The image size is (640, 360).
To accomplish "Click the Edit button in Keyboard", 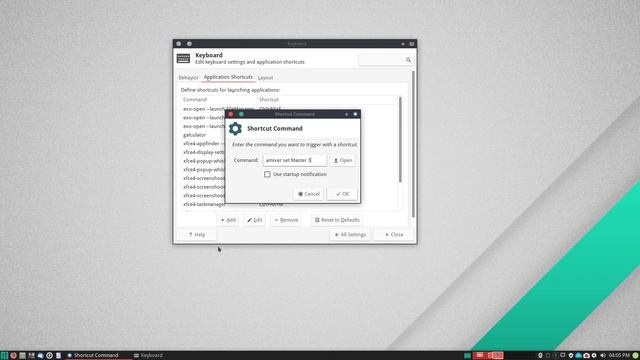I will click(x=255, y=220).
